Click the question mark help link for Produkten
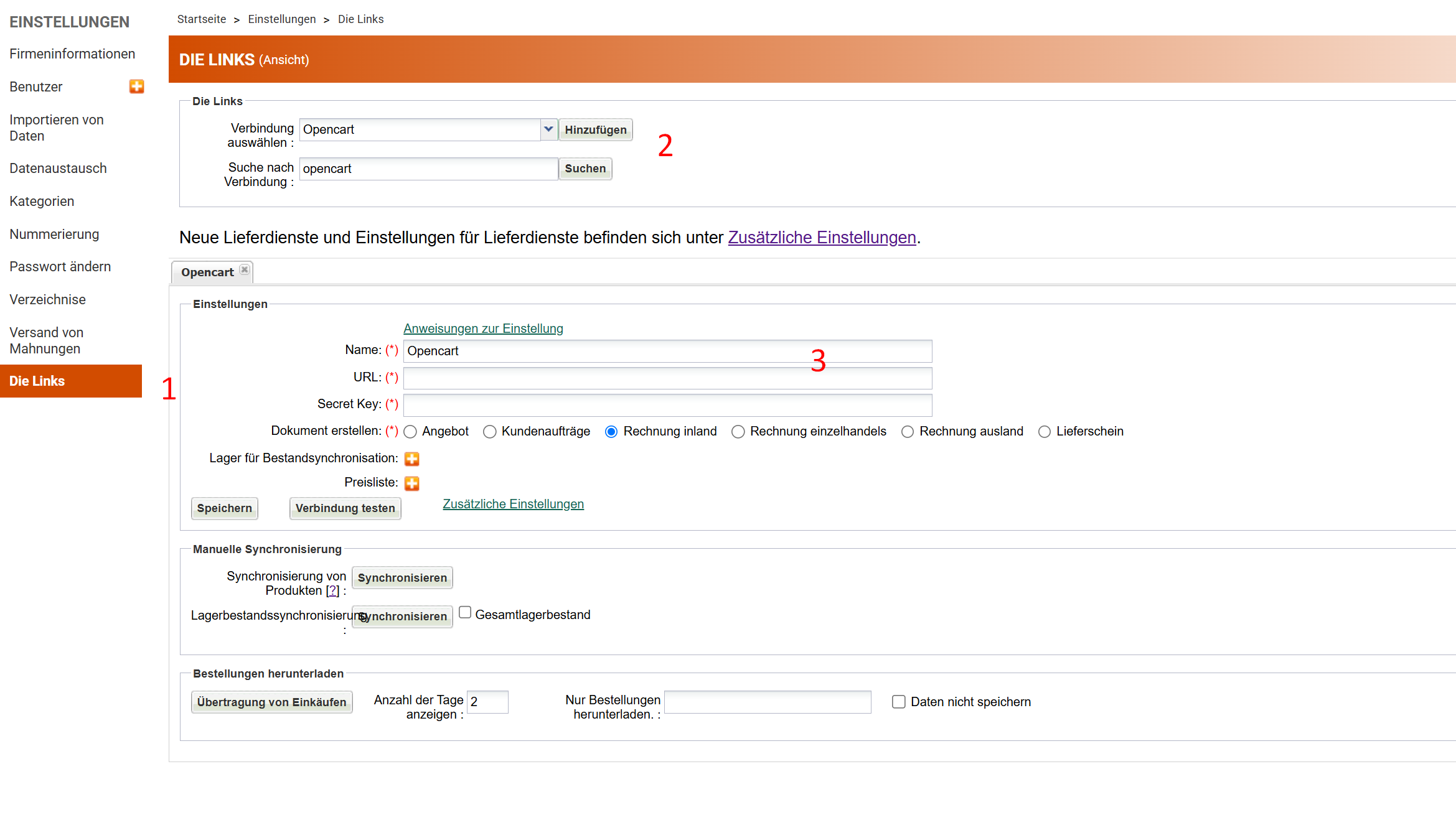 (333, 591)
